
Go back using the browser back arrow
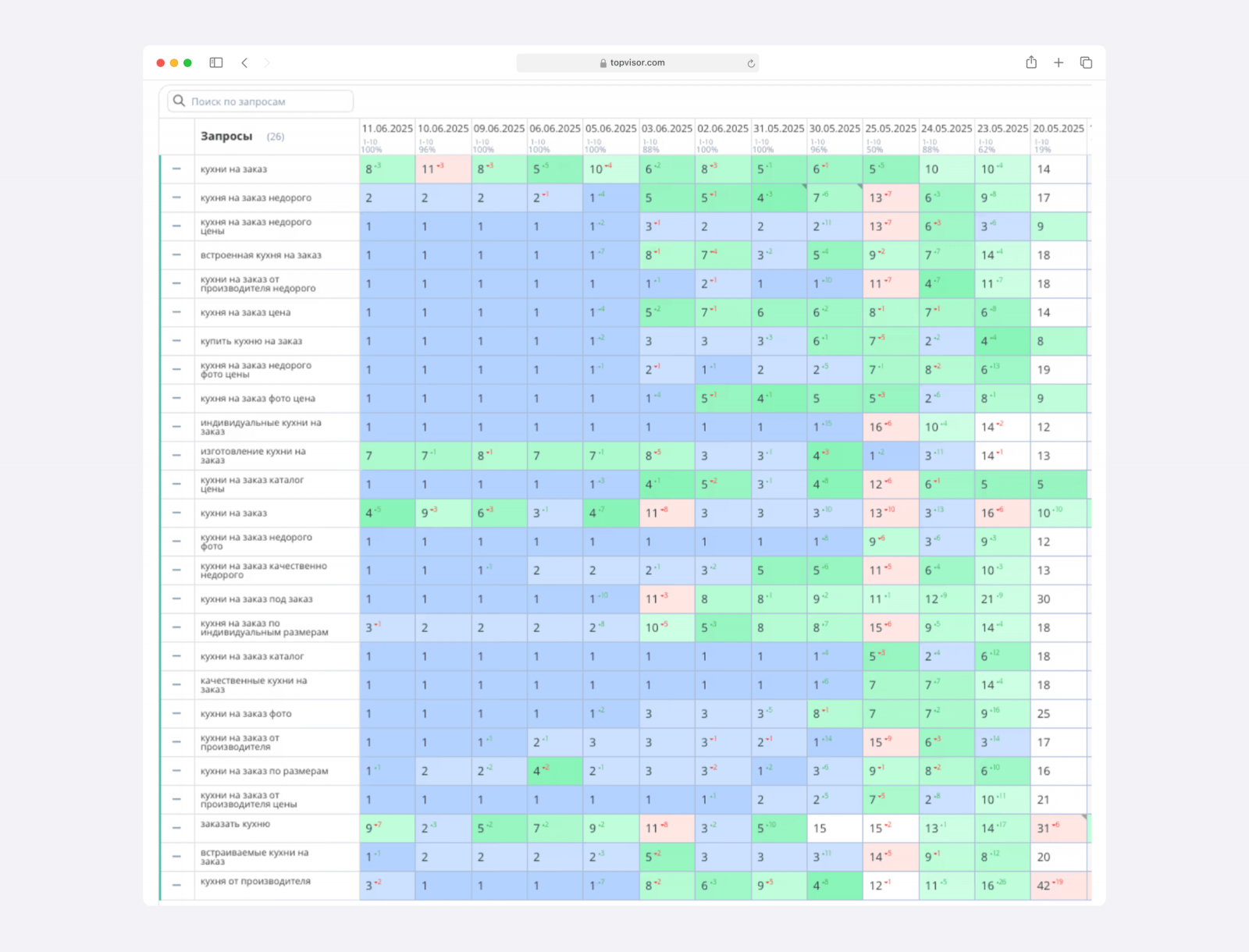(244, 62)
